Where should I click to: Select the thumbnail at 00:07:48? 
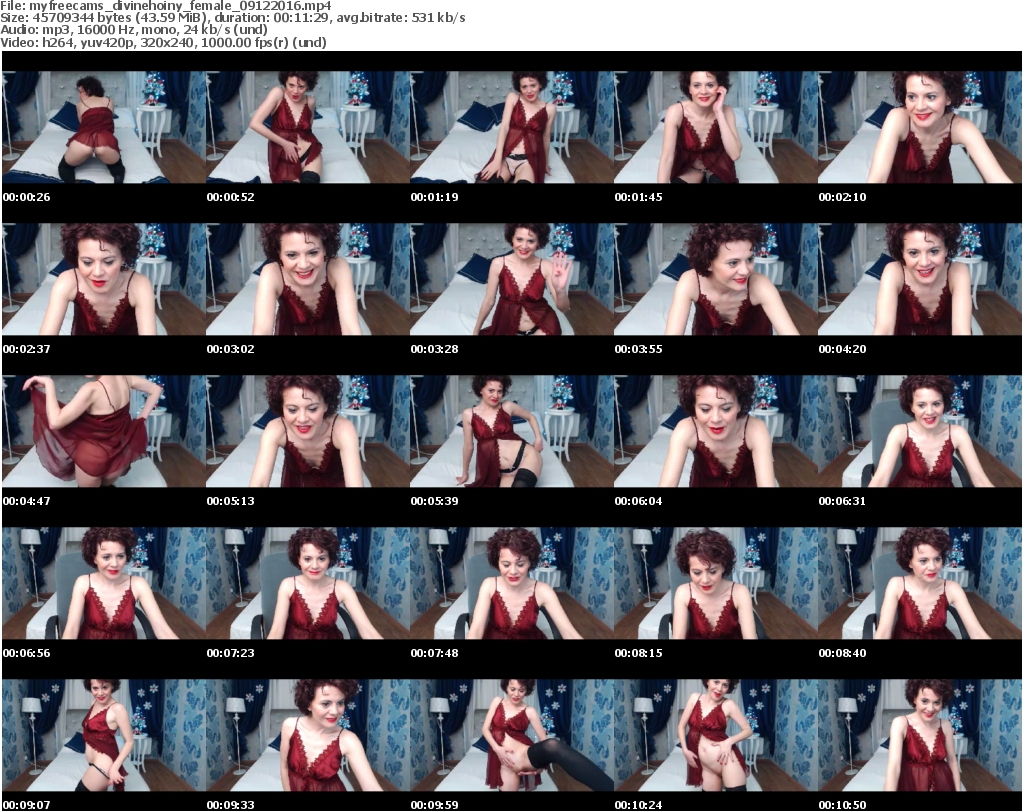[511, 583]
